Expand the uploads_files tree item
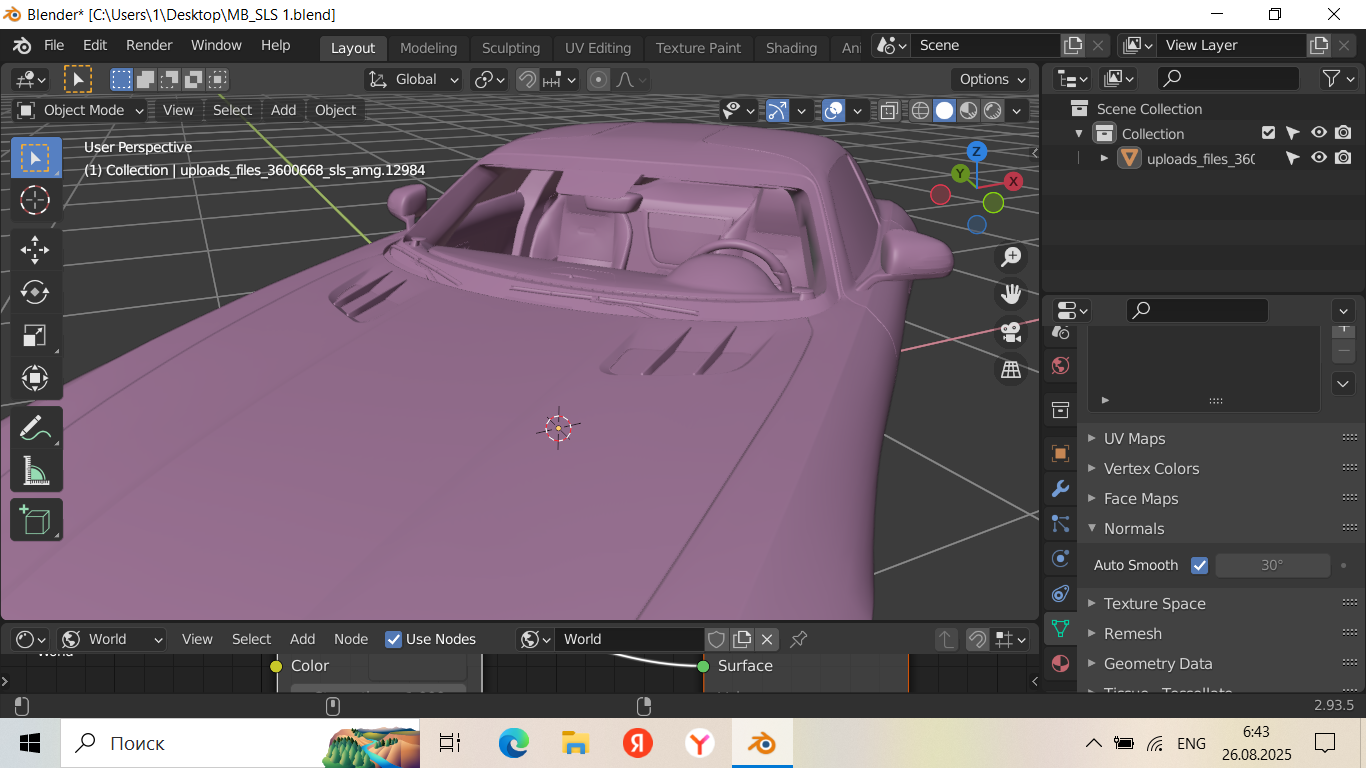Viewport: 1366px width, 768px height. [1104, 158]
